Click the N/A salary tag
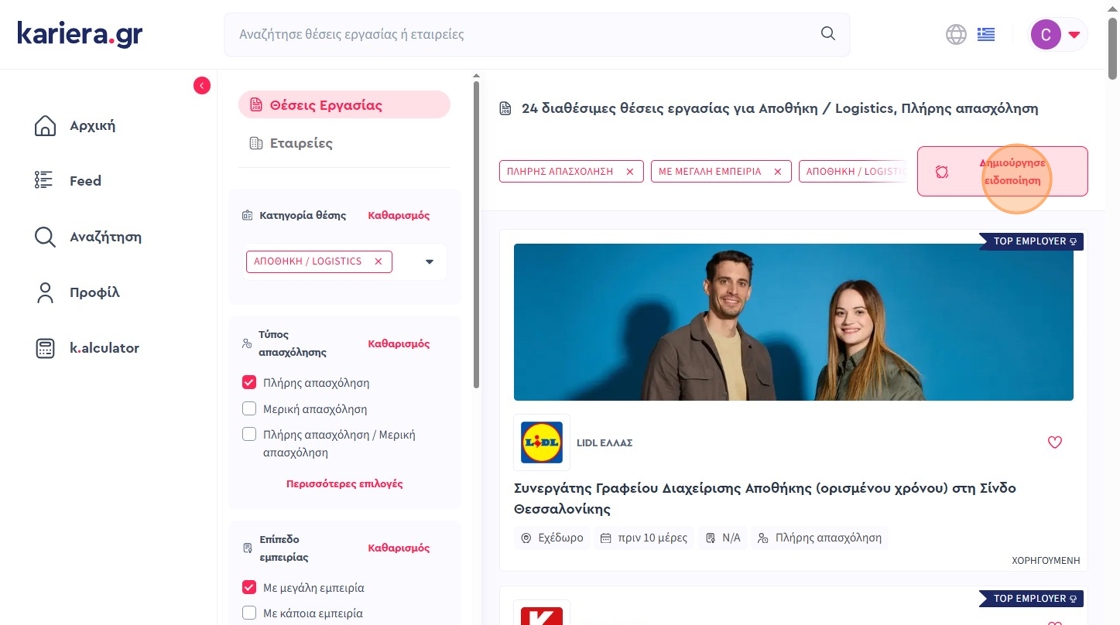Screen dimensions: 1120x625 pyautogui.click(x=723, y=538)
